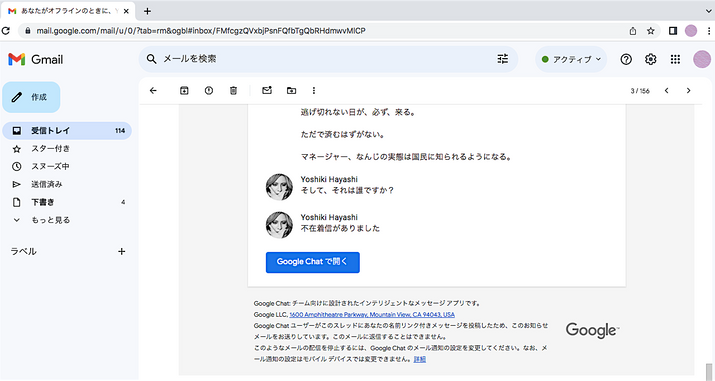Bookmark this page with star icon

[x=651, y=31]
